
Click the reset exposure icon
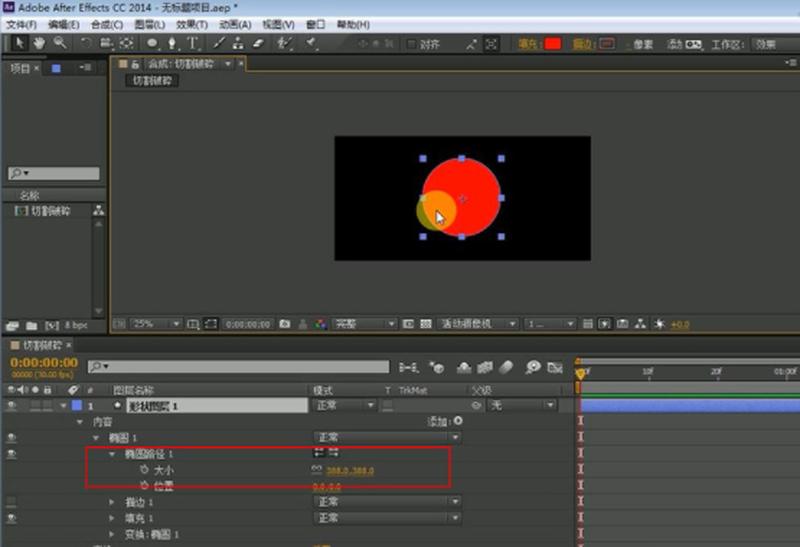point(659,324)
